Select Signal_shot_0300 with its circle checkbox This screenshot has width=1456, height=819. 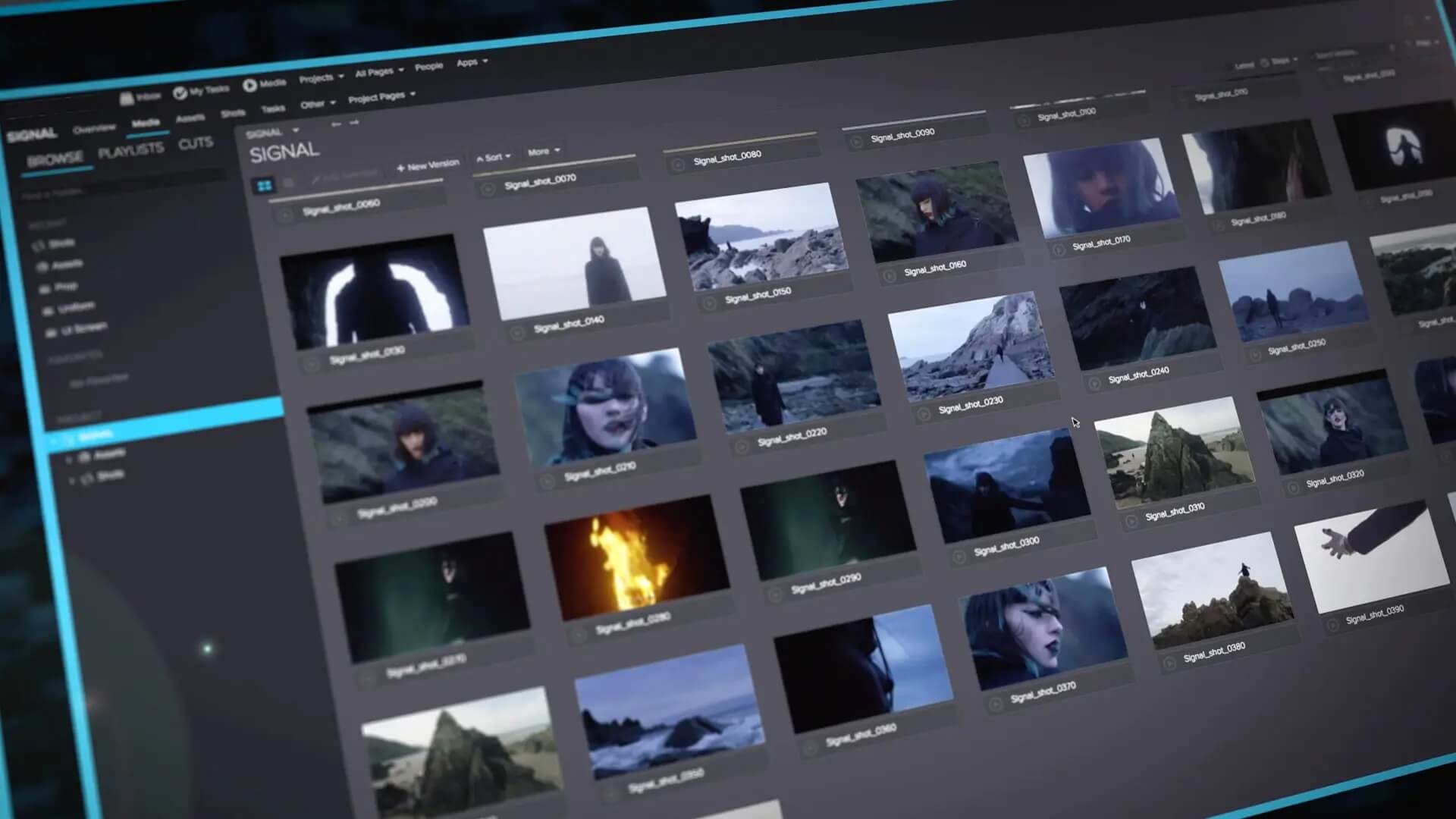[x=959, y=557]
